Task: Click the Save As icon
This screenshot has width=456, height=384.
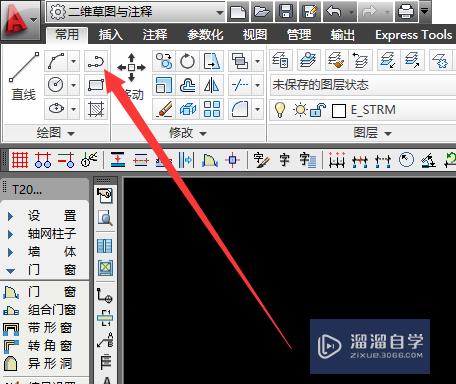Action: (x=310, y=12)
